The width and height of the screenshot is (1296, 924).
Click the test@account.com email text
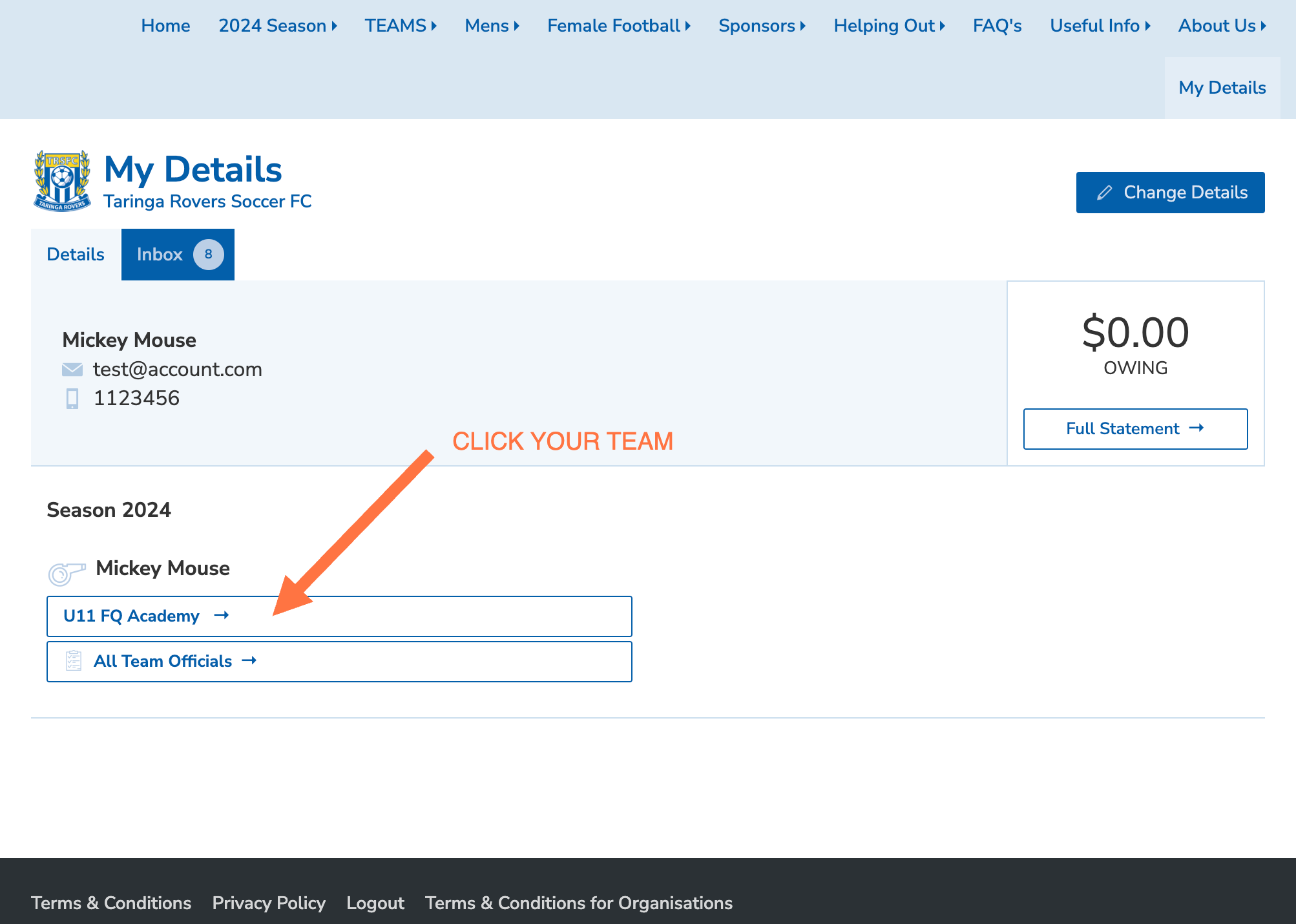click(x=178, y=370)
